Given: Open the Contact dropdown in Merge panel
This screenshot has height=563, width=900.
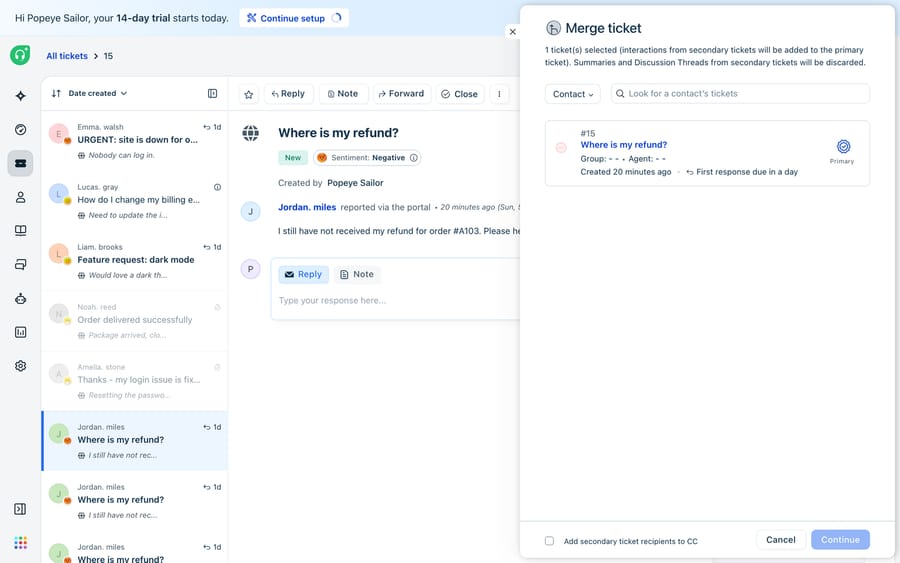Looking at the screenshot, I should pos(573,94).
